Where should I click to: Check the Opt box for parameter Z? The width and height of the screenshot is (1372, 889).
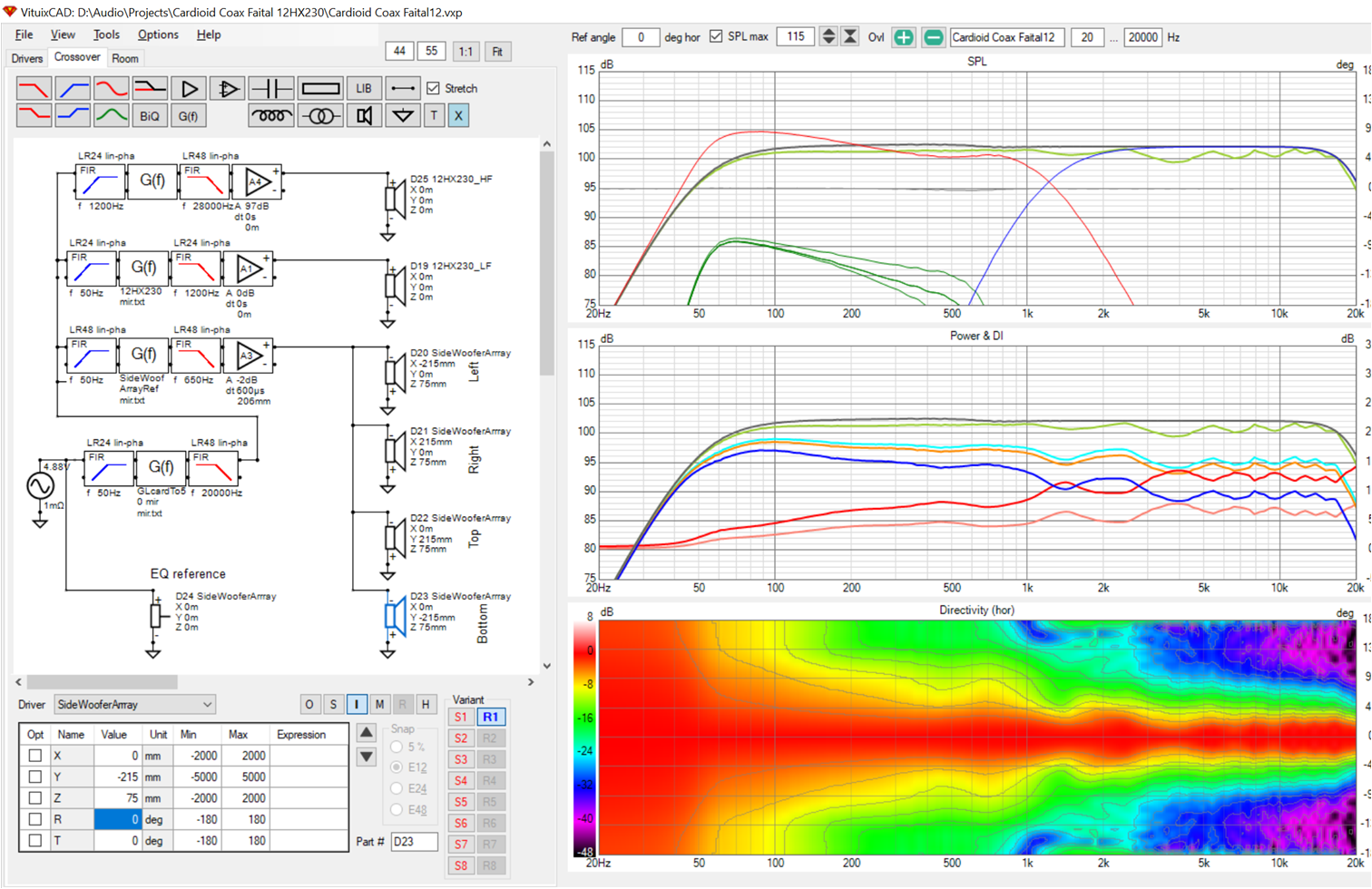point(35,798)
